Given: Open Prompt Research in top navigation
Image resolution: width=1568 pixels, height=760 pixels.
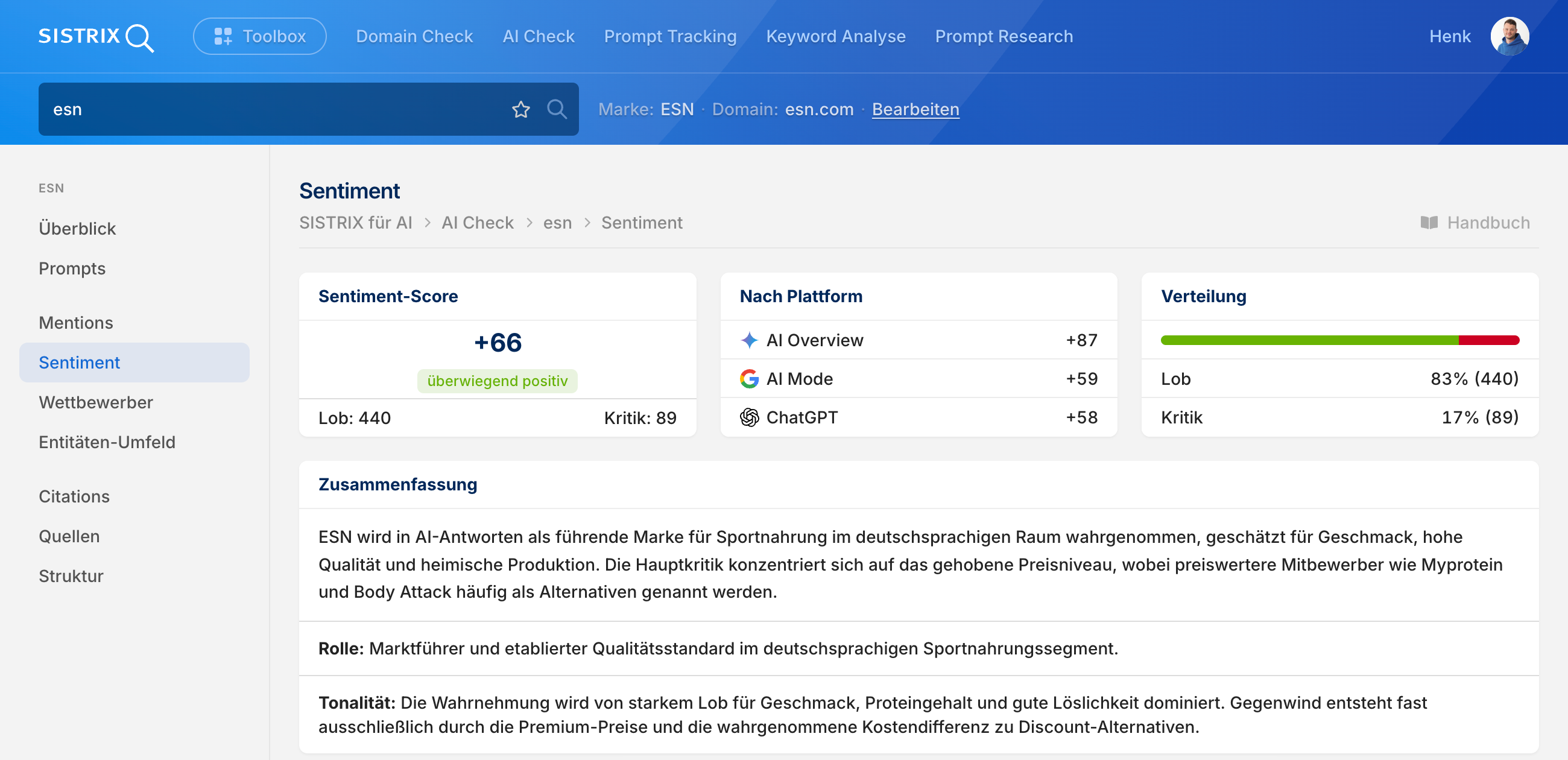Looking at the screenshot, I should [1004, 37].
